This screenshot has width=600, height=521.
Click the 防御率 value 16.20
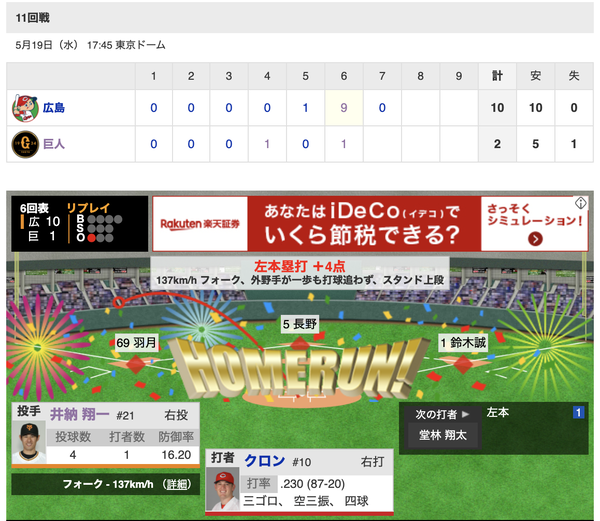176,455
